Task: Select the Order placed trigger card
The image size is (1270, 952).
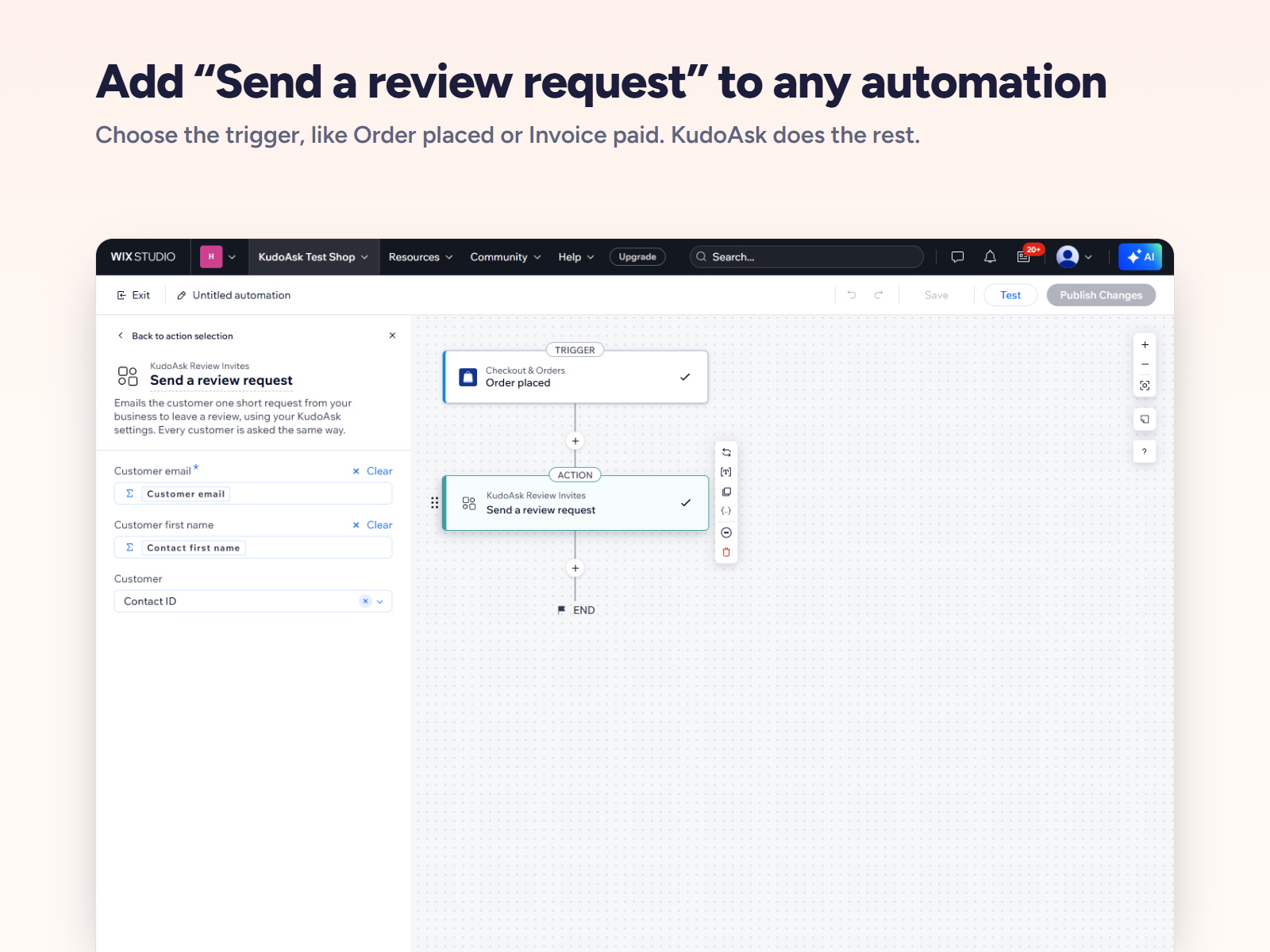Action: click(575, 377)
